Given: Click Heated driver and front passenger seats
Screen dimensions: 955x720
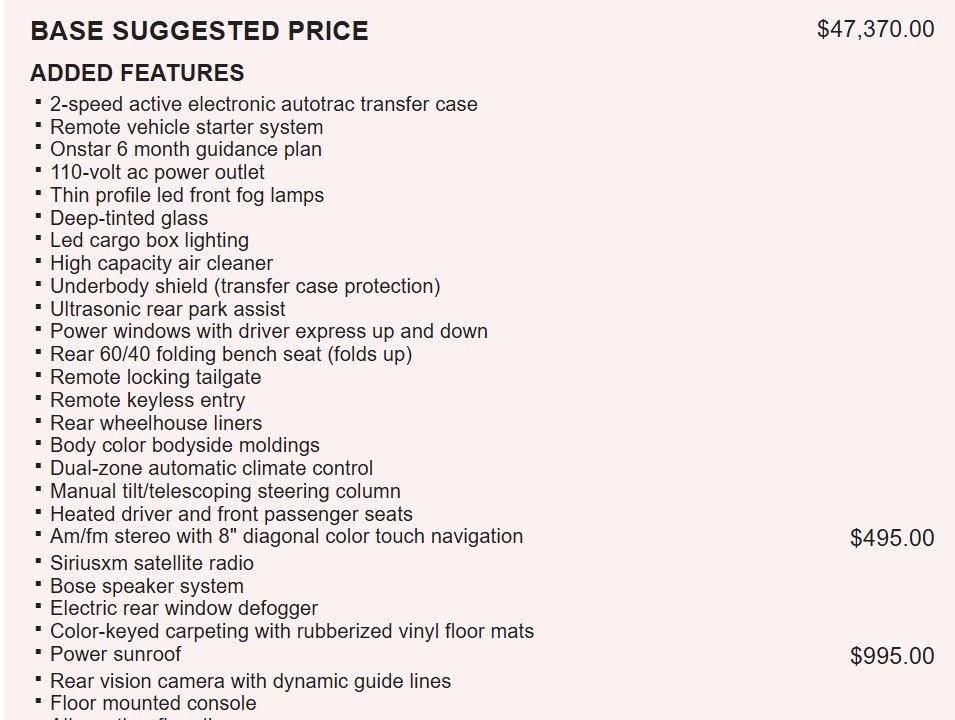Looking at the screenshot, I should click(231, 514).
